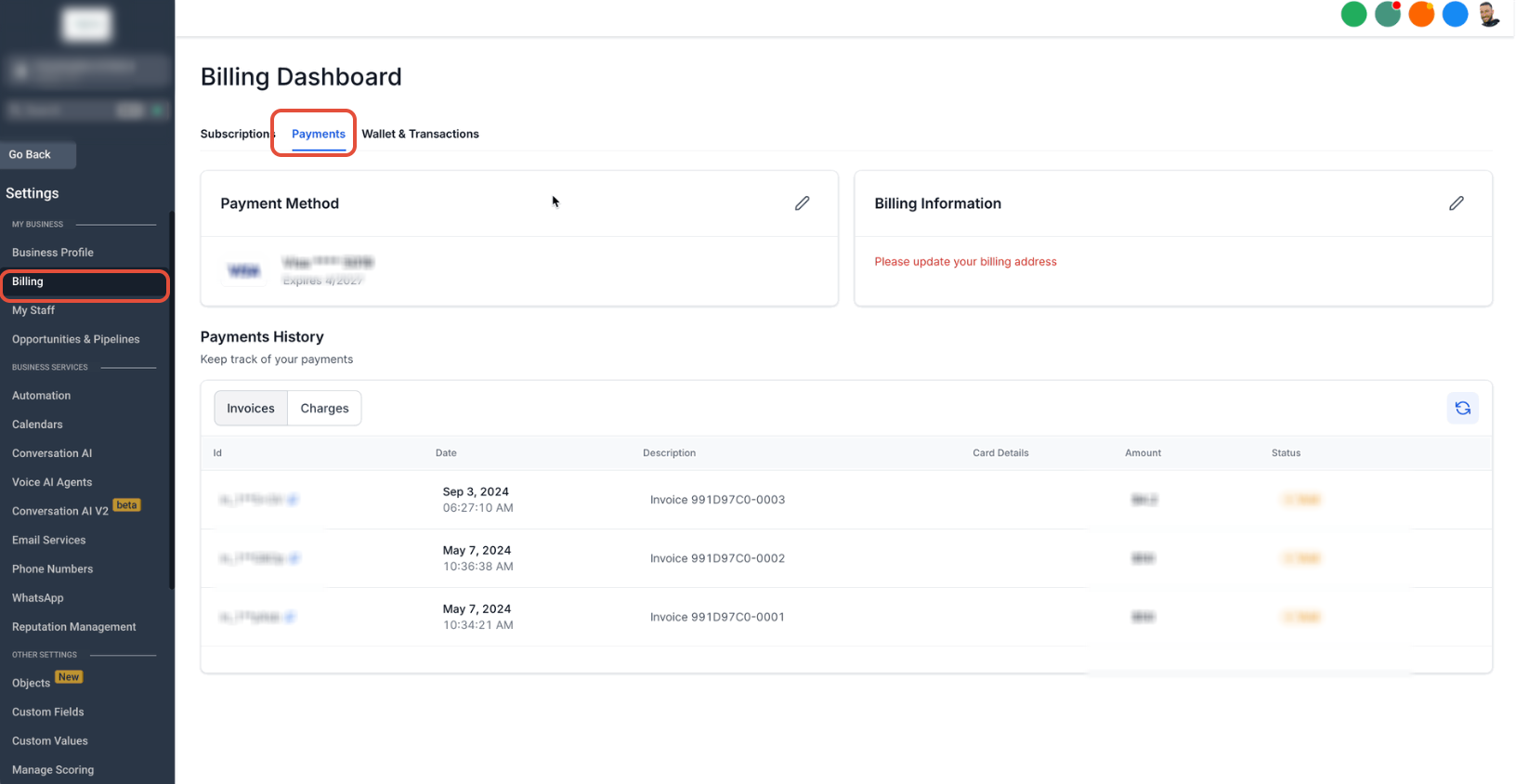
Task: Open the Wallet & Transactions tab
Action: [420, 134]
